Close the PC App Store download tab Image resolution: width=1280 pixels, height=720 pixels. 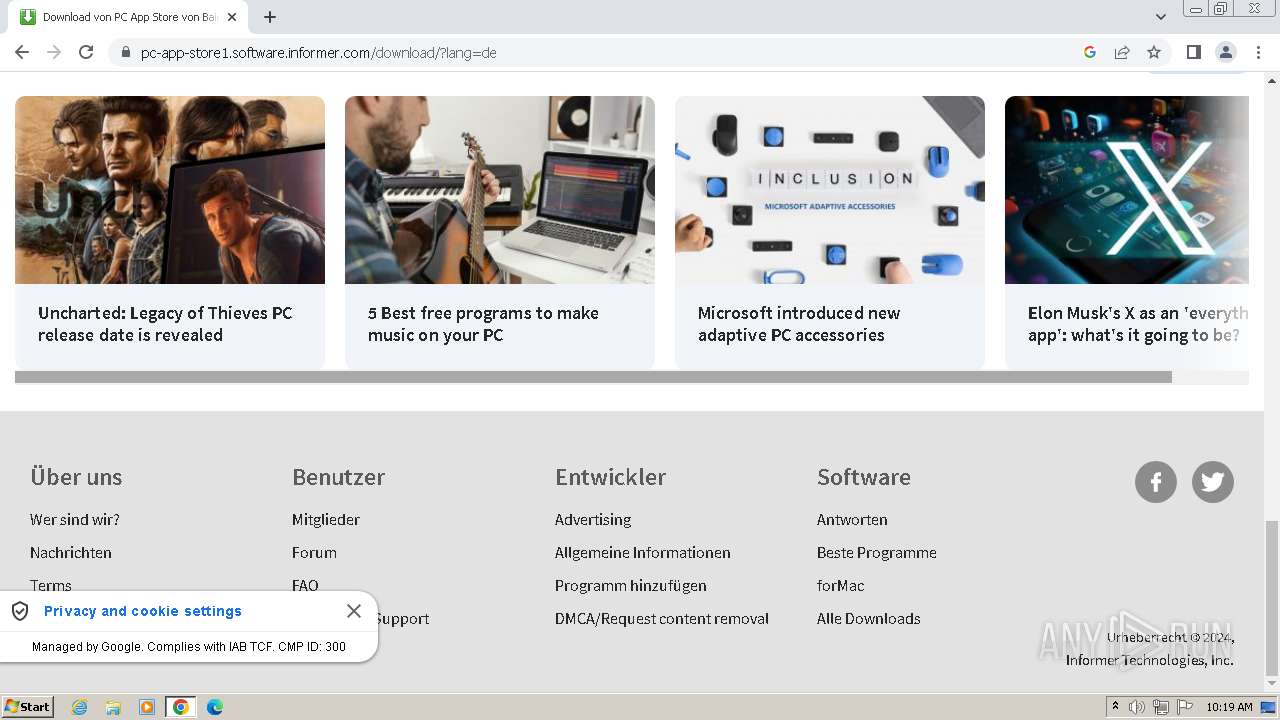[232, 17]
